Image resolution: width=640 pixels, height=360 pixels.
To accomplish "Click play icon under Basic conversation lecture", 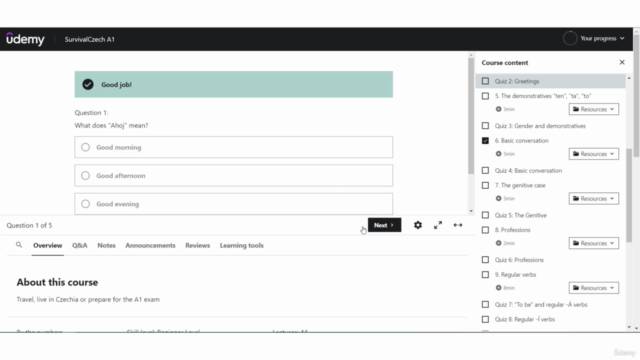I will [x=498, y=154].
